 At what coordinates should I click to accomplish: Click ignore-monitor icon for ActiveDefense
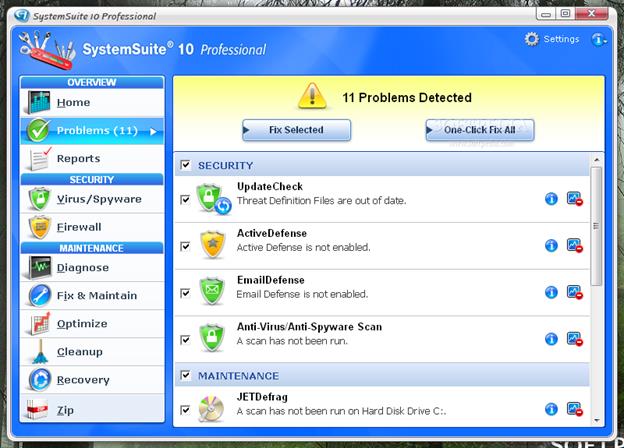pyautogui.click(x=575, y=245)
